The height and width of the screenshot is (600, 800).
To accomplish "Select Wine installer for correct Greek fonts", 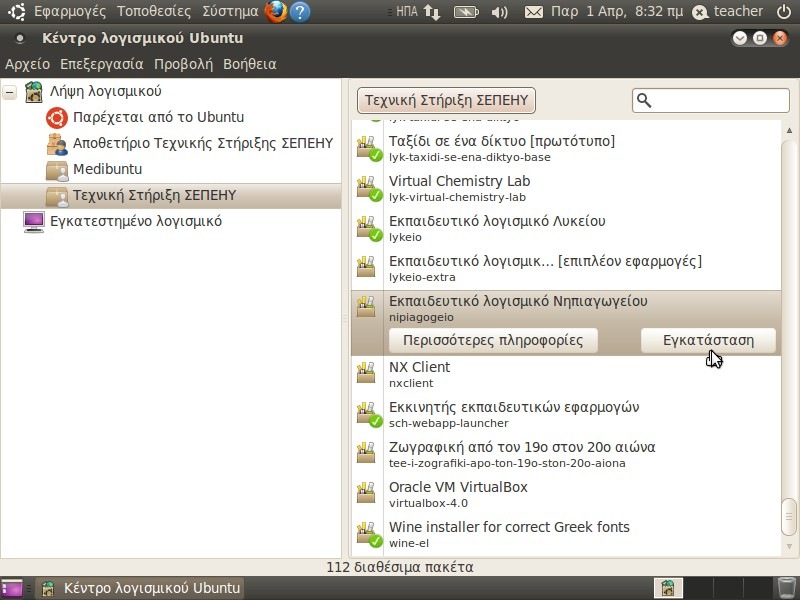I will tap(566, 534).
